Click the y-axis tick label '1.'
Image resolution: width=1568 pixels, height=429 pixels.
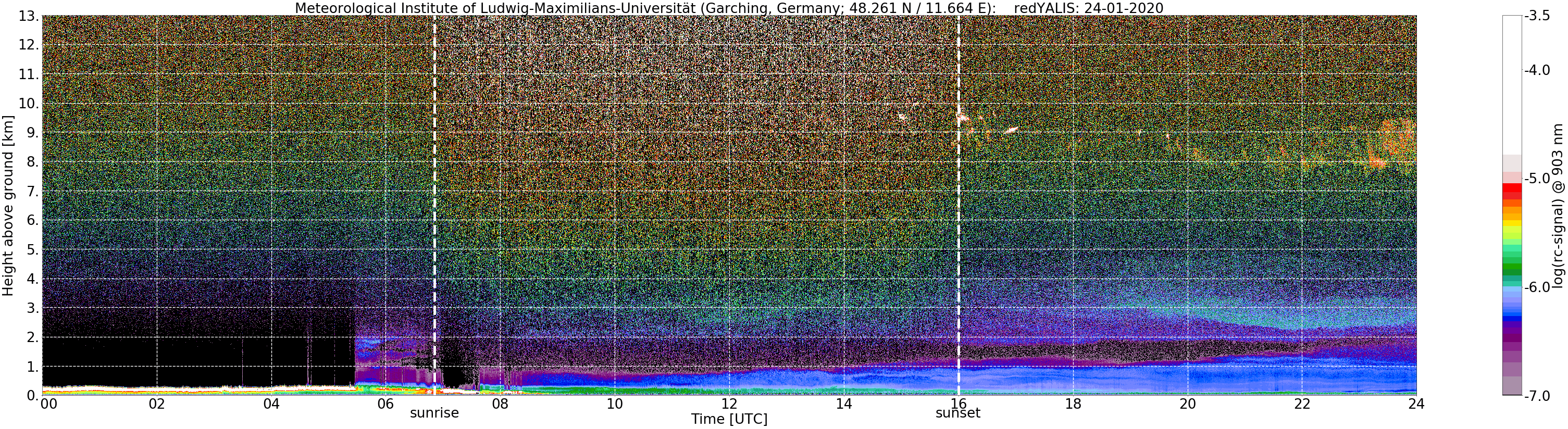pos(33,367)
